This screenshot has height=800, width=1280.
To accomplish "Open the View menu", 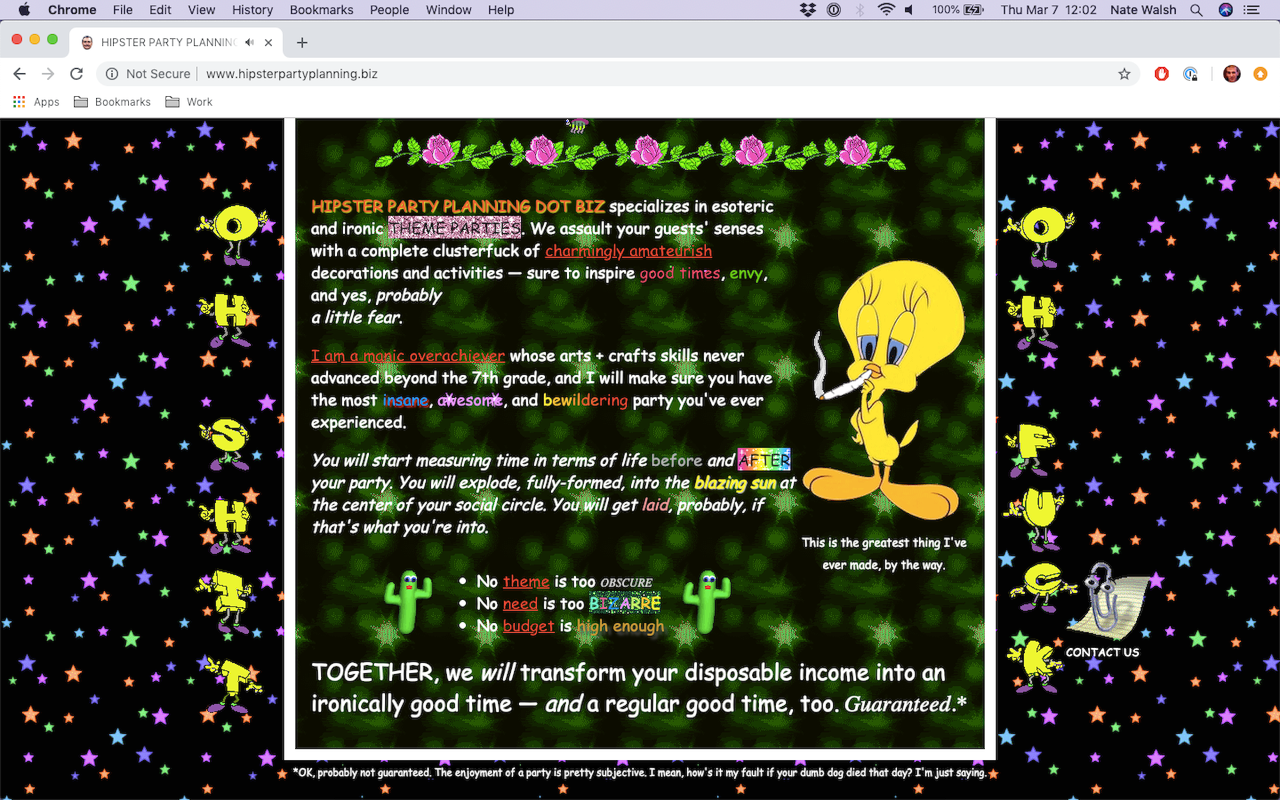I will coord(201,10).
